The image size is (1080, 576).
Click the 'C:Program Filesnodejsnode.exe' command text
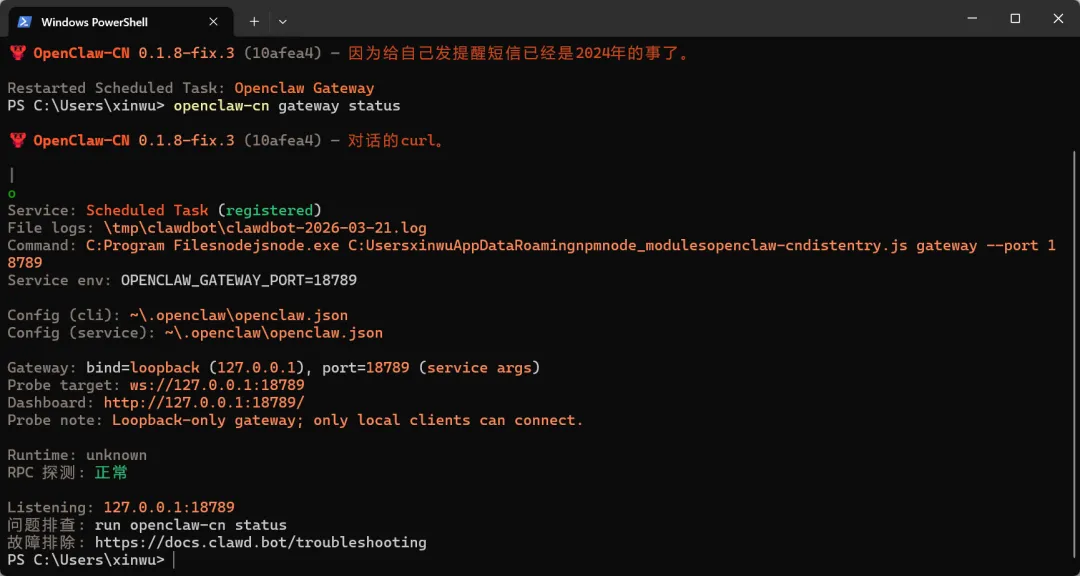point(213,245)
